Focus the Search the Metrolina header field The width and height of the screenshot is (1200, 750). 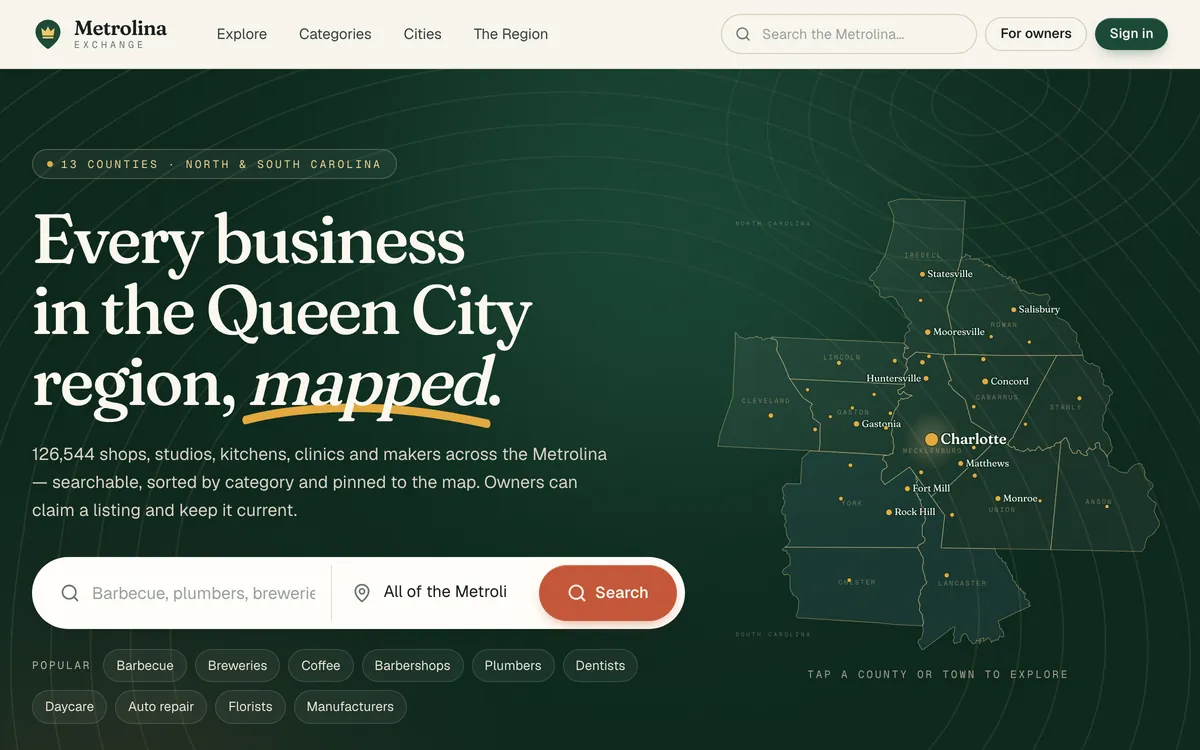click(848, 34)
